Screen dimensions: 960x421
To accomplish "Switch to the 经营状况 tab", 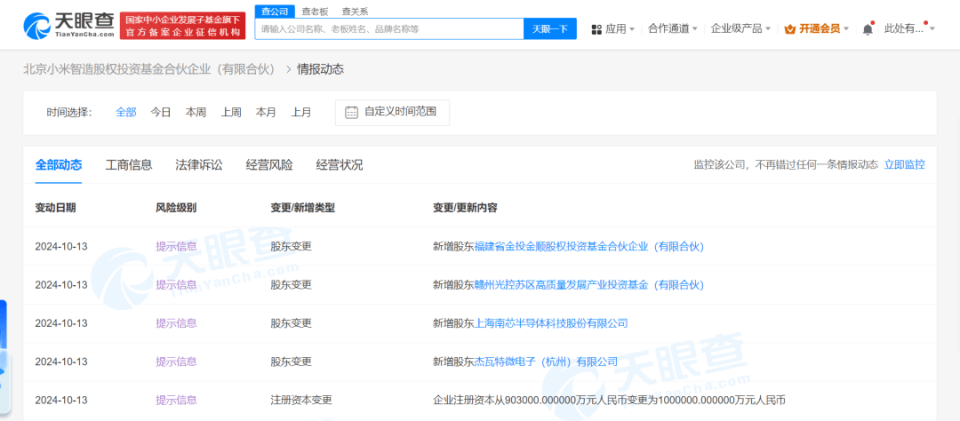I will pos(339,165).
